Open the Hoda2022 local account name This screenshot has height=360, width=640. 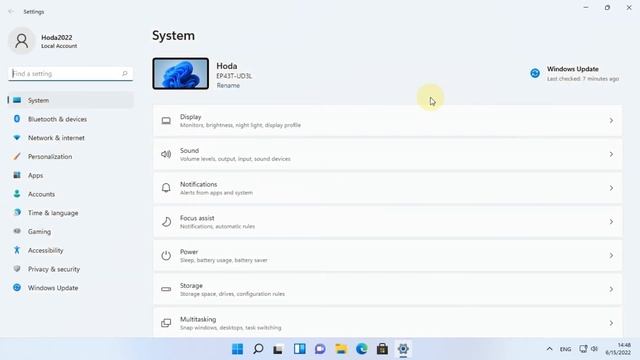click(57, 37)
